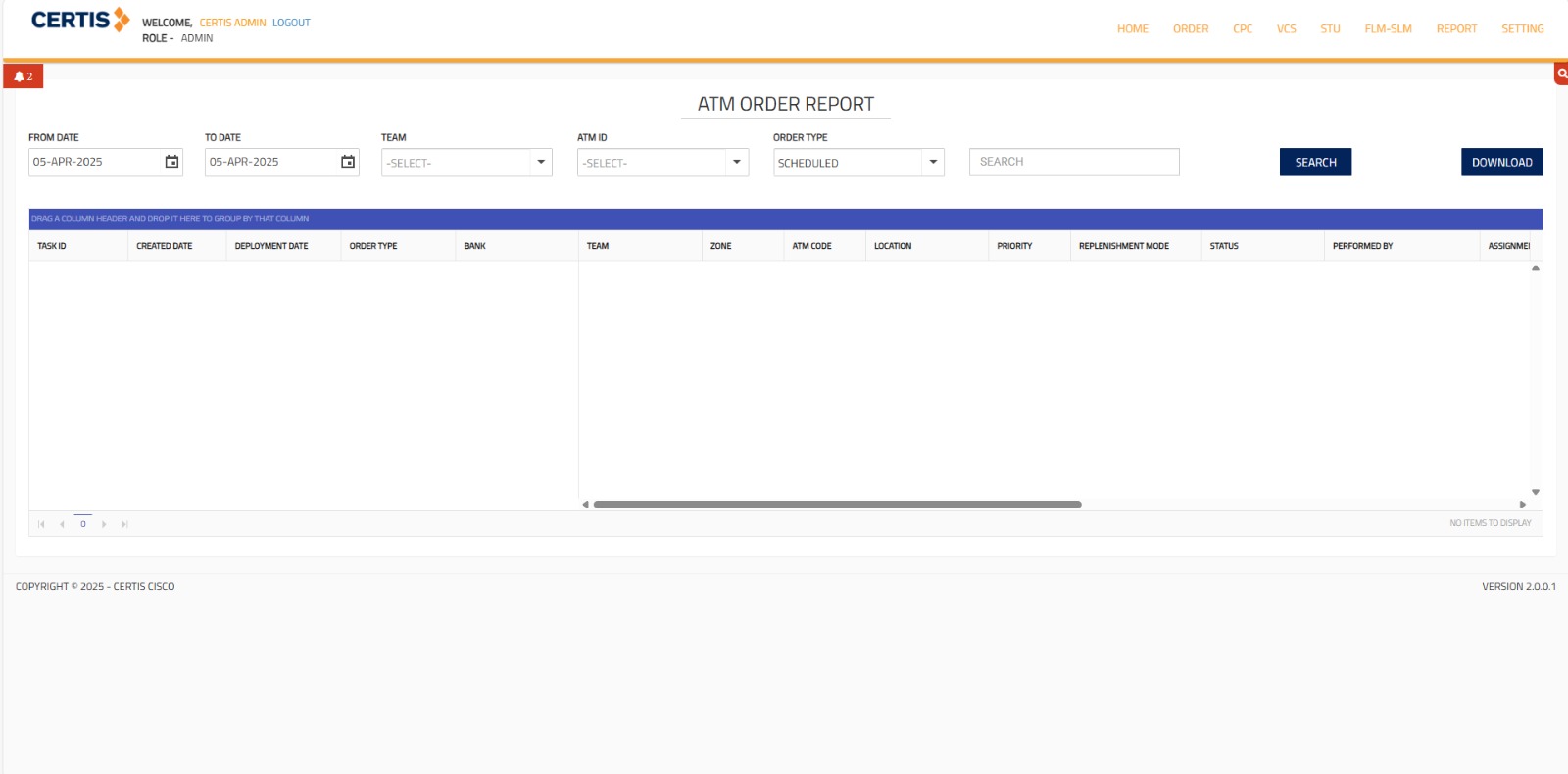This screenshot has height=774, width=1568.
Task: Go to the previous grid page
Action: (62, 524)
